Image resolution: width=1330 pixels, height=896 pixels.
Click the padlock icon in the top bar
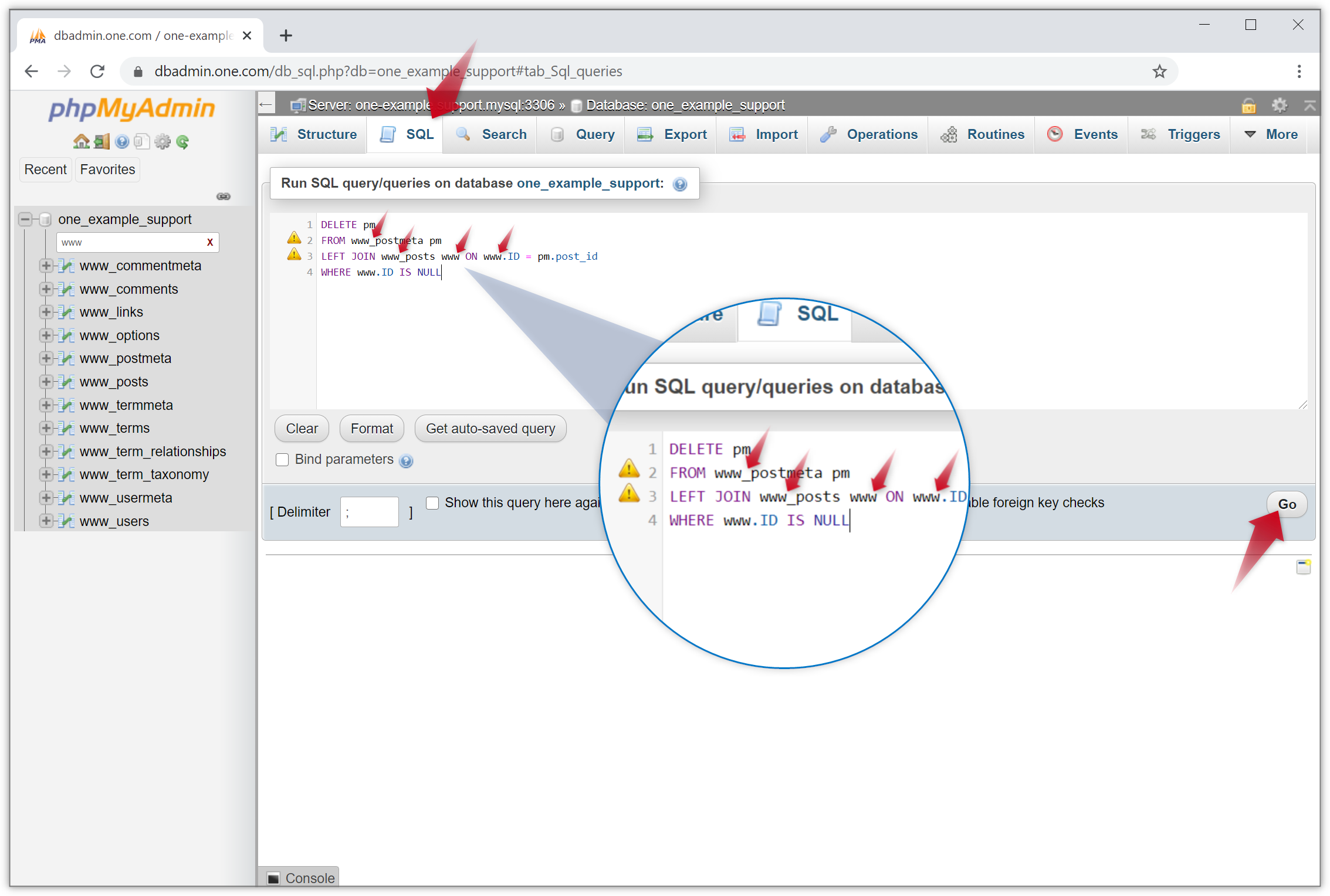tap(1248, 106)
